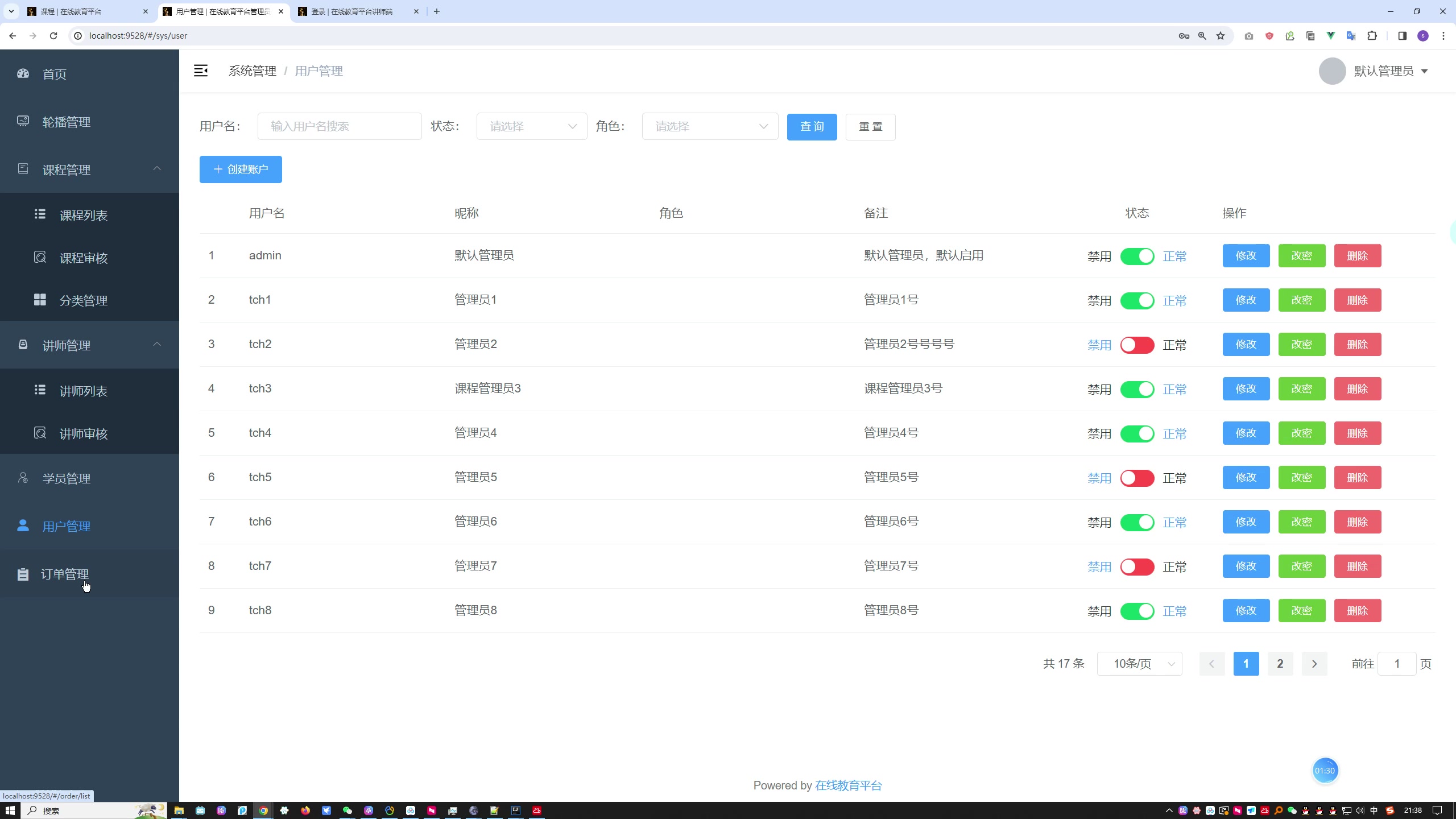
Task: Open the Windows Start menu
Action: [10, 810]
